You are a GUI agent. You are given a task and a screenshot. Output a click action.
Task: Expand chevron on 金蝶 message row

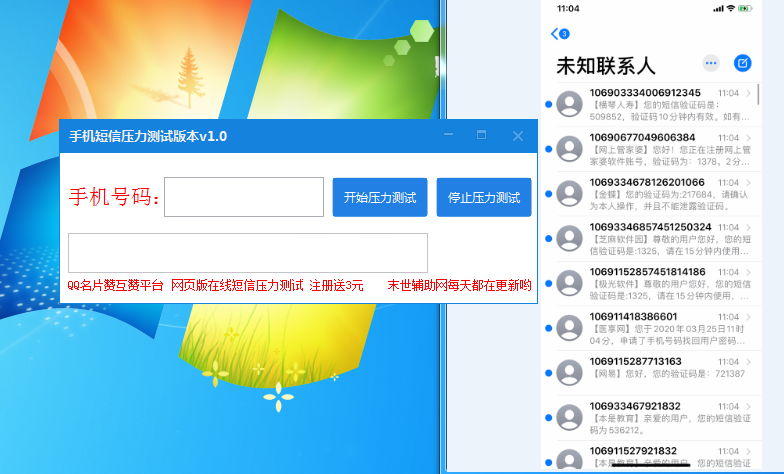pos(748,182)
